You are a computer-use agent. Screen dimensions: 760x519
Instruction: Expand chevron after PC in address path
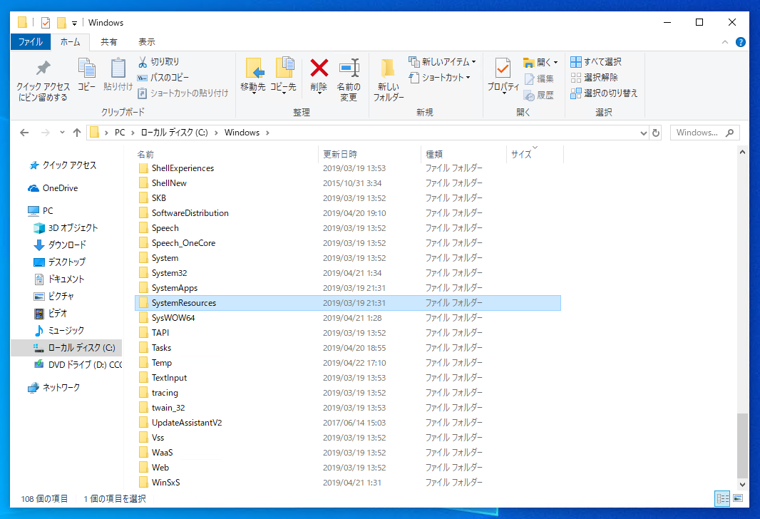pos(132,133)
